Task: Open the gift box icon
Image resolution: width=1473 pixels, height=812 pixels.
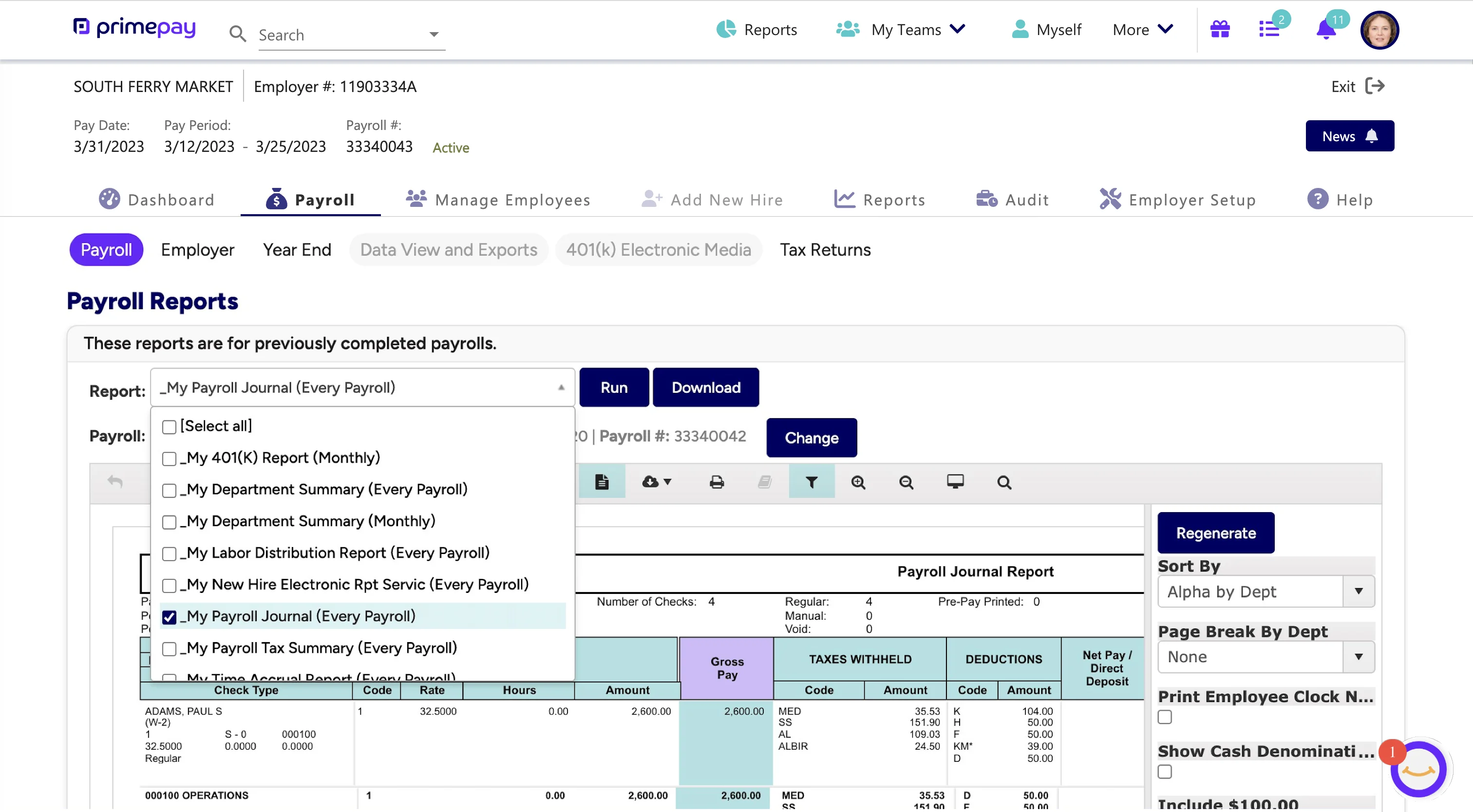Action: click(x=1220, y=29)
